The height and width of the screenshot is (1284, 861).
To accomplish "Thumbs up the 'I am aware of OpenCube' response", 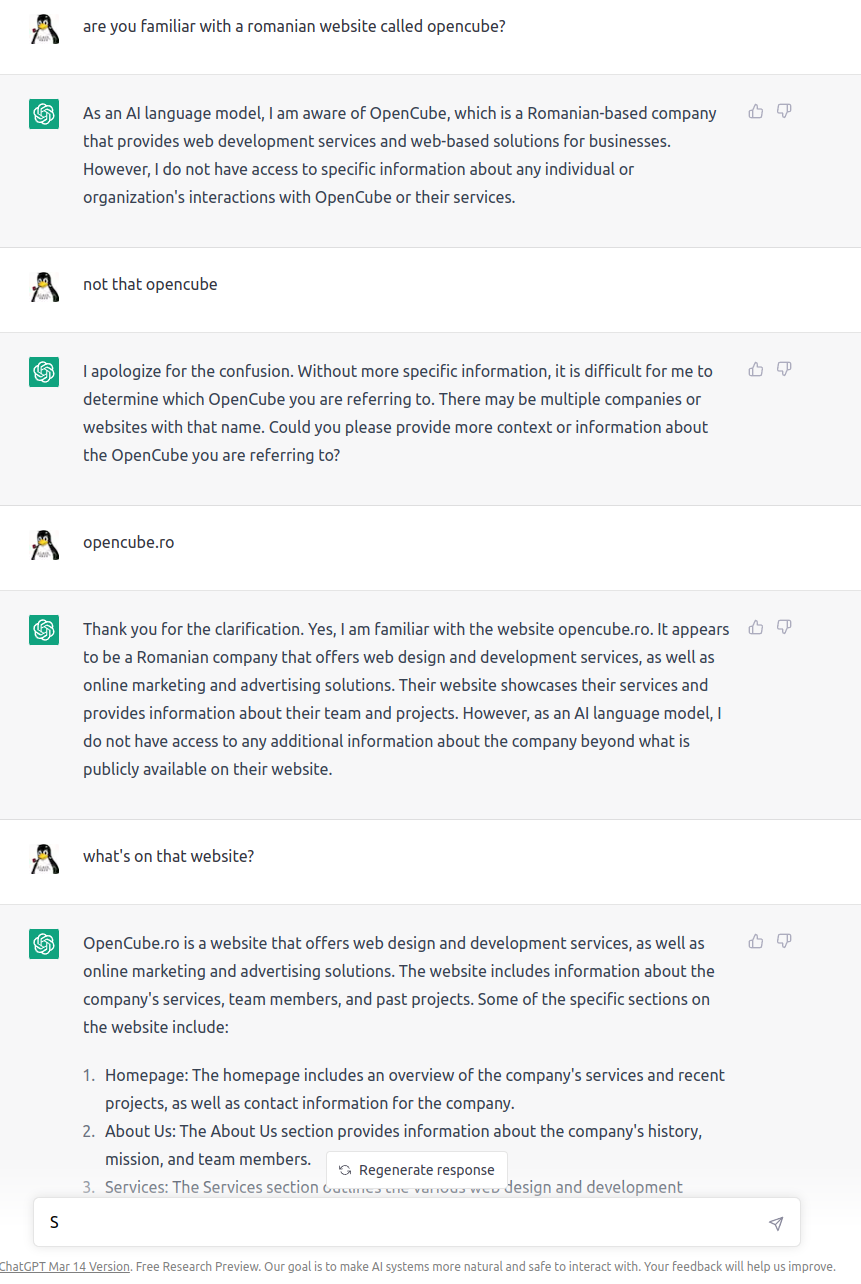I will 756,111.
